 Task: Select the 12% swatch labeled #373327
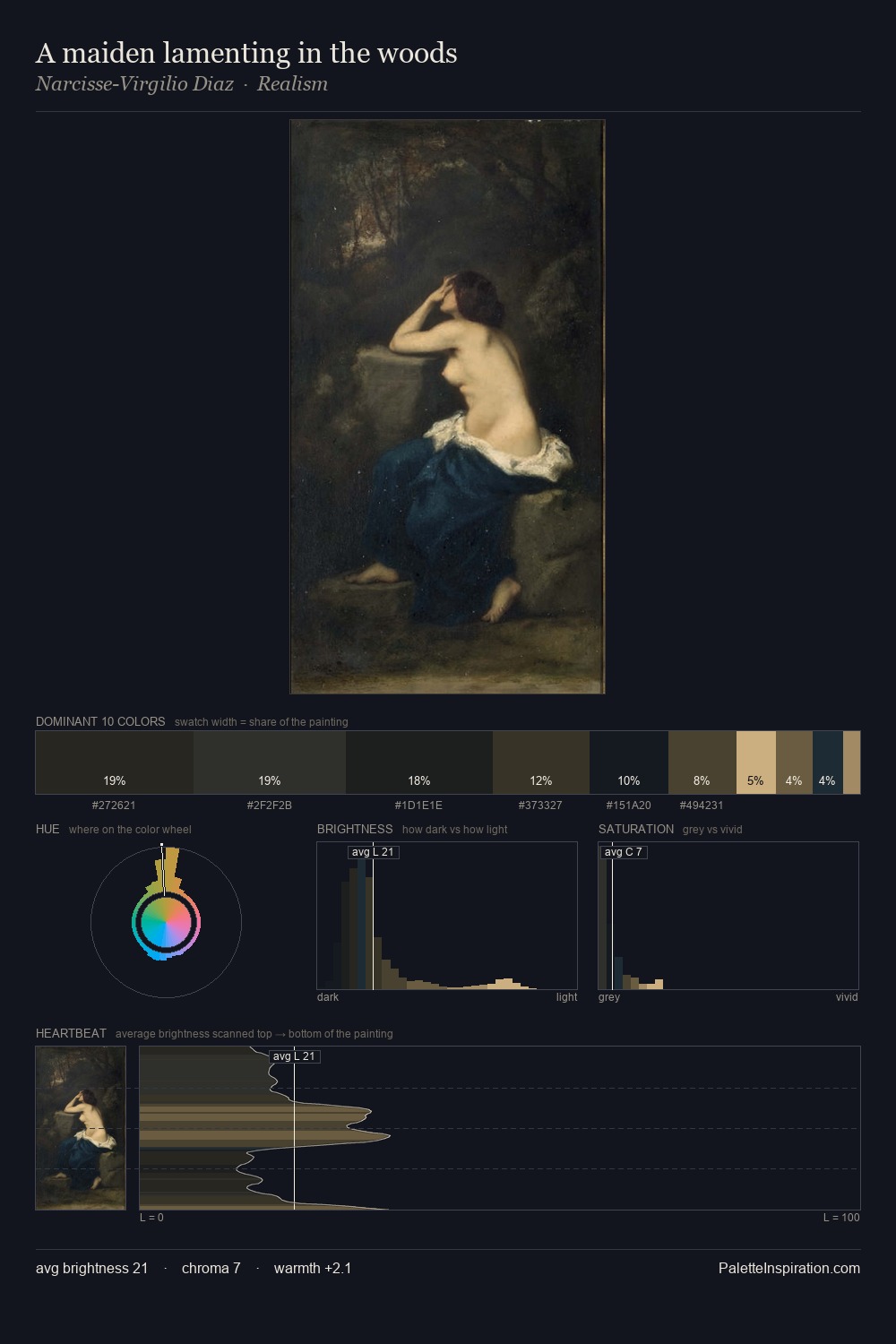(541, 762)
